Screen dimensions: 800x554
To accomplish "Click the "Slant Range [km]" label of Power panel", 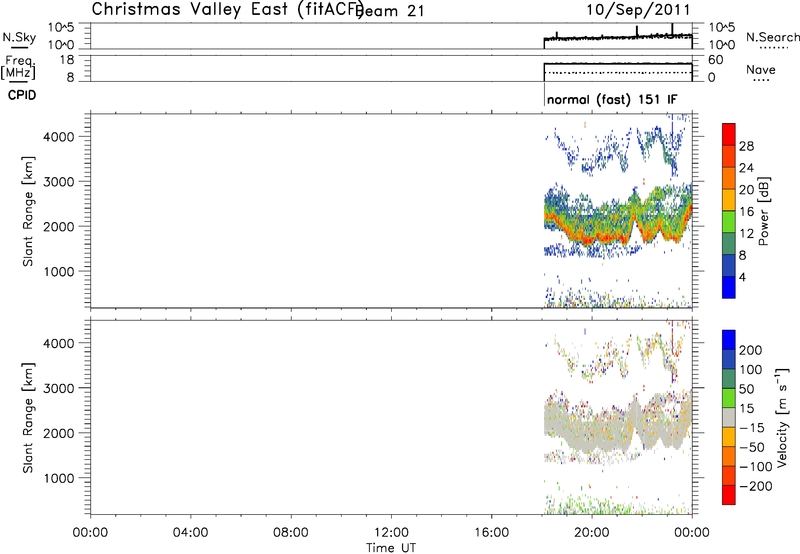I will tap(28, 211).
